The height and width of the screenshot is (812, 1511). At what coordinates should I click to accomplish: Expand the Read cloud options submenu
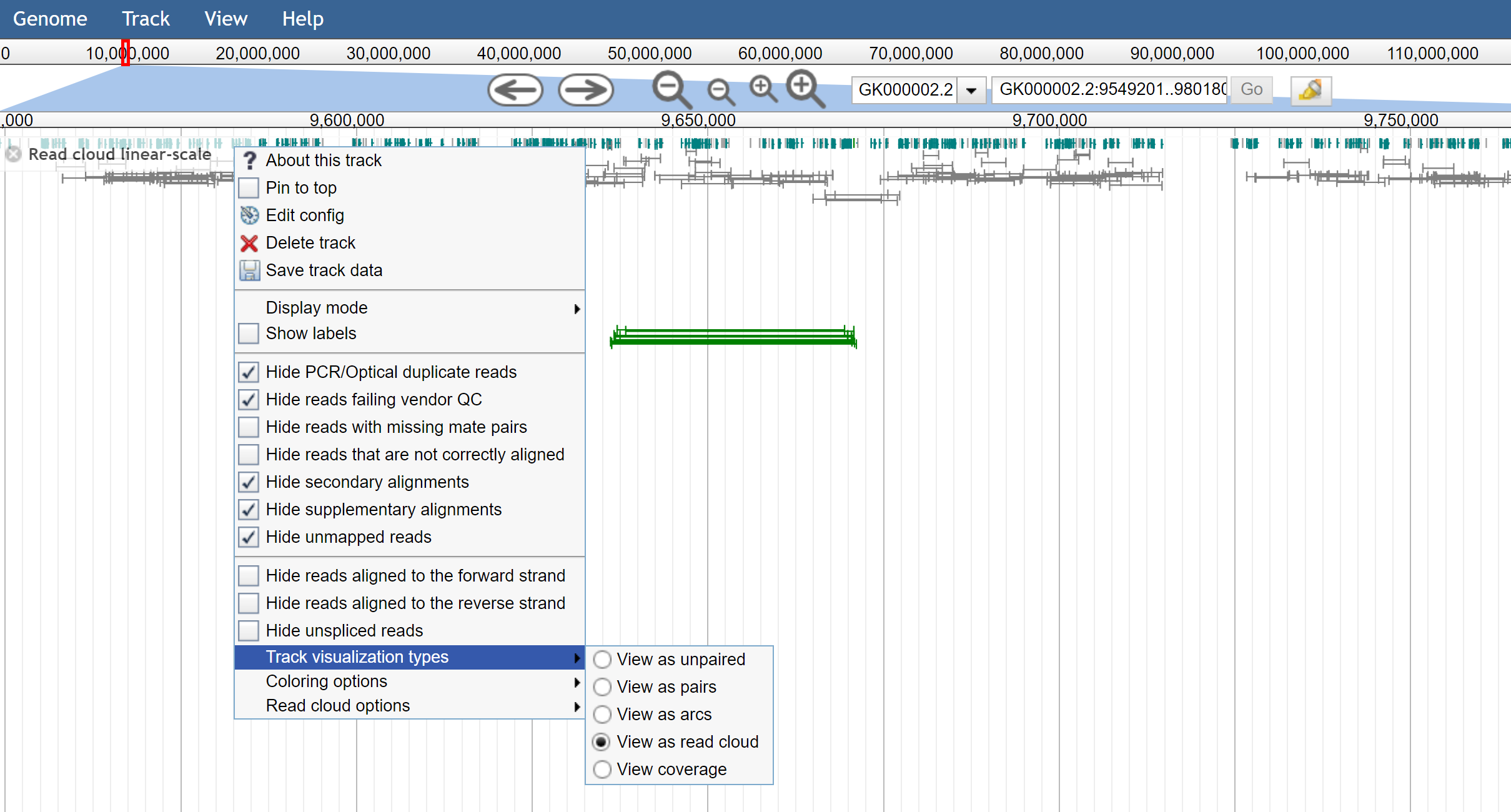point(407,706)
